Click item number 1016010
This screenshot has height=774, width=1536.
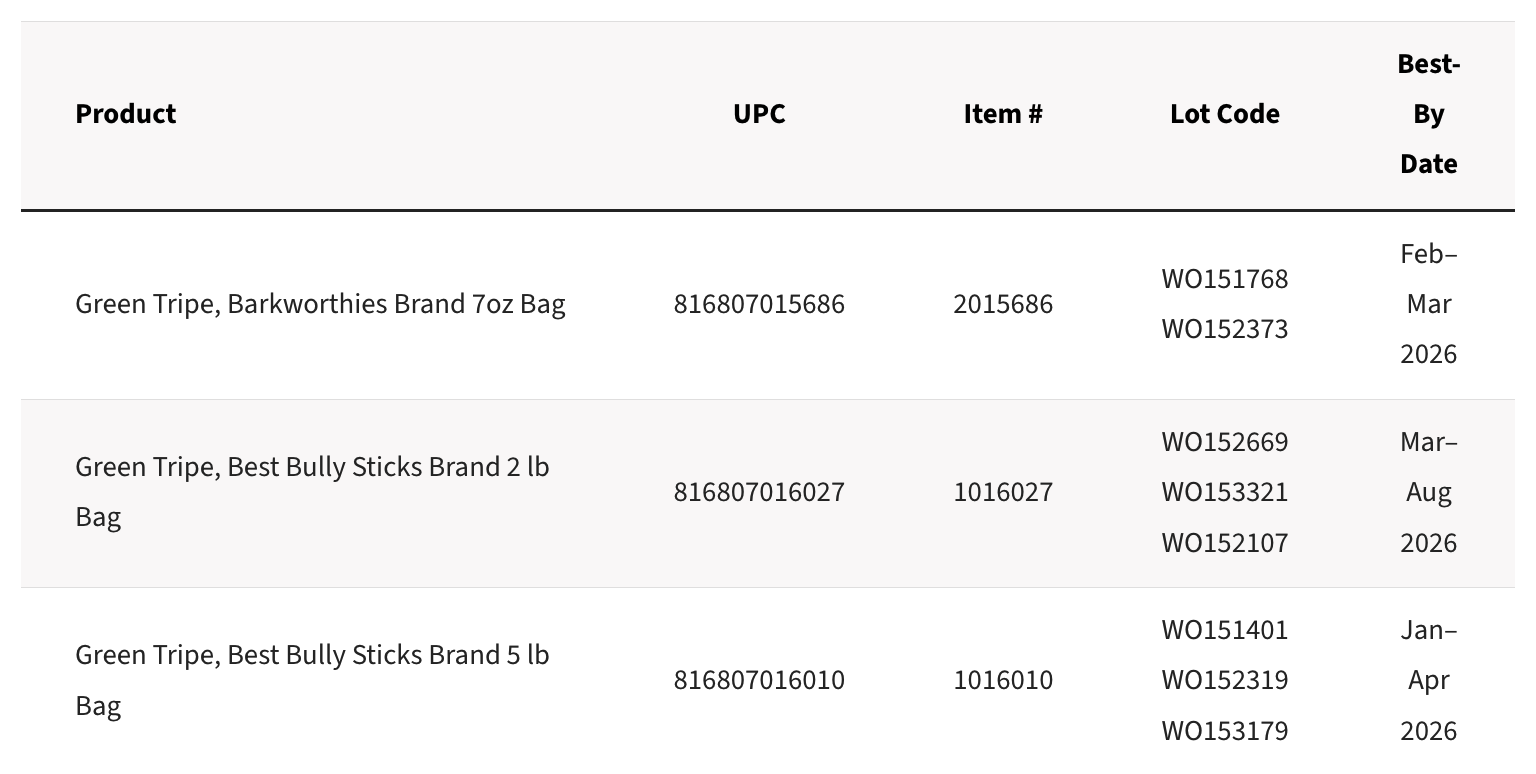1003,680
